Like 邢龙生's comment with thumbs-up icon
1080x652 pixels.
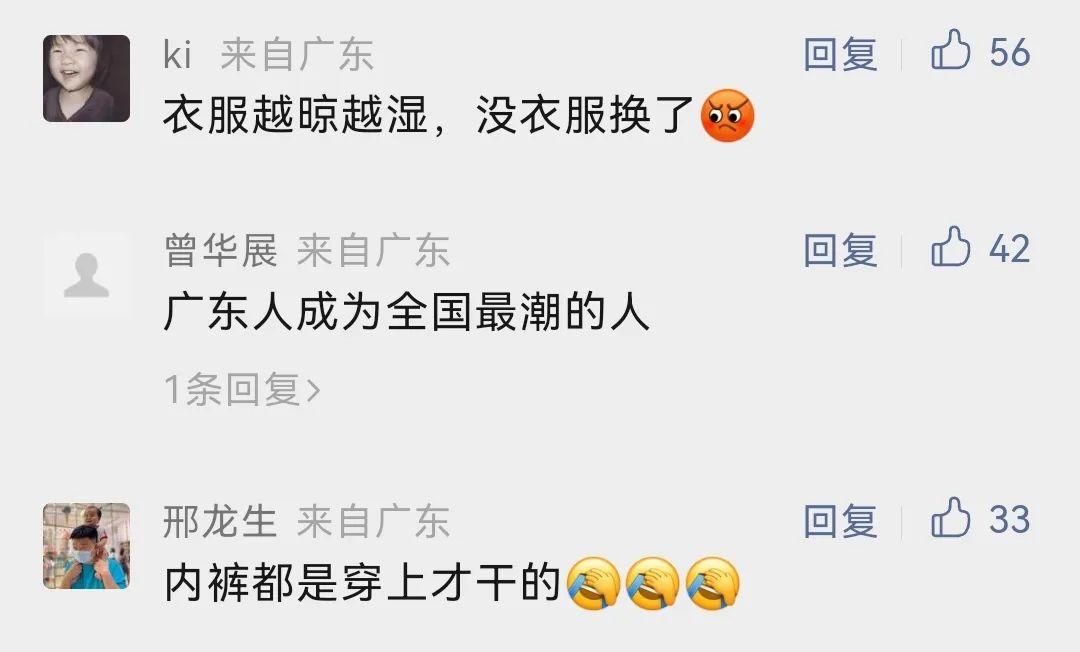(951, 517)
